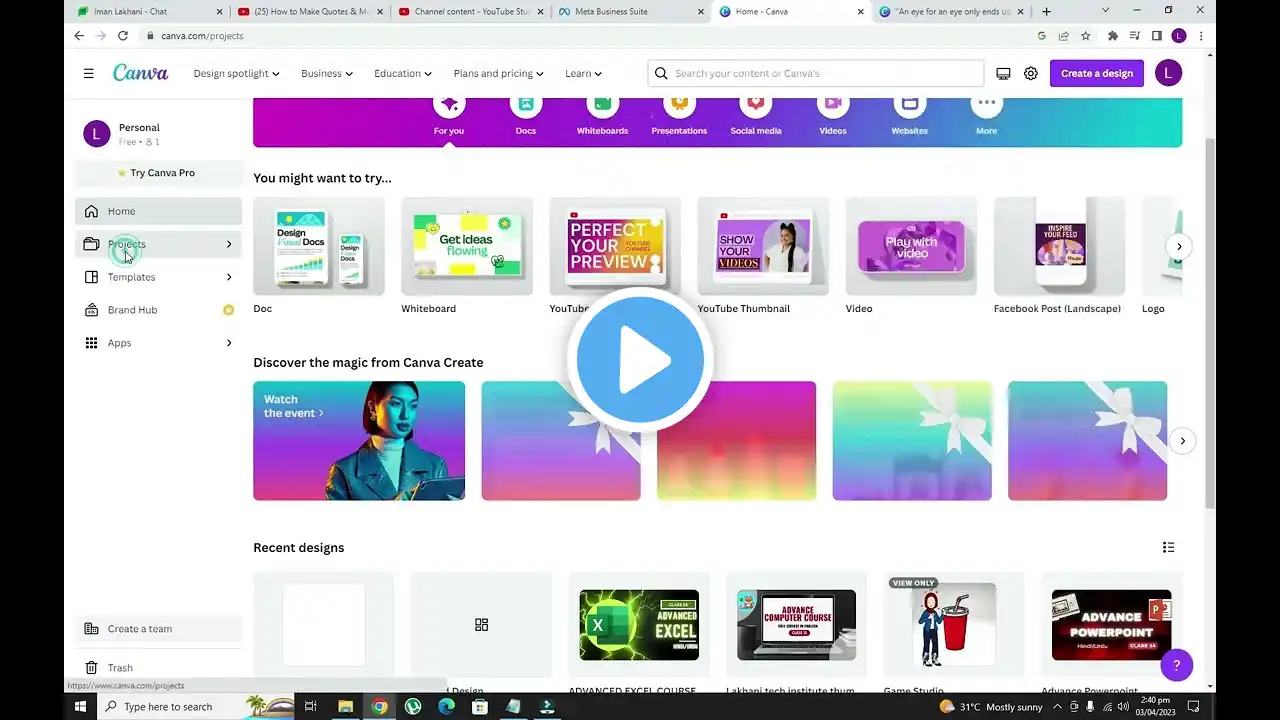Select the Whiteboards category icon
1280x720 pixels.
pos(602,104)
